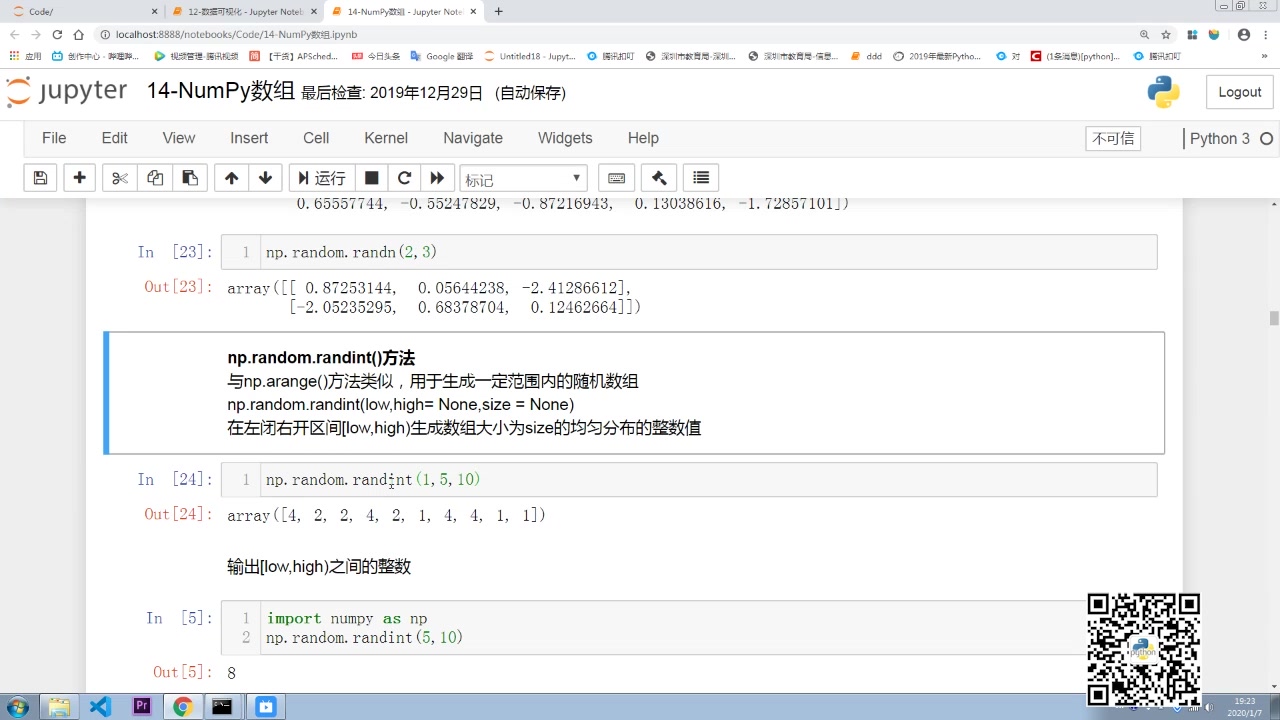
Task: Save notebook with the floppy disk icon
Action: click(x=40, y=178)
